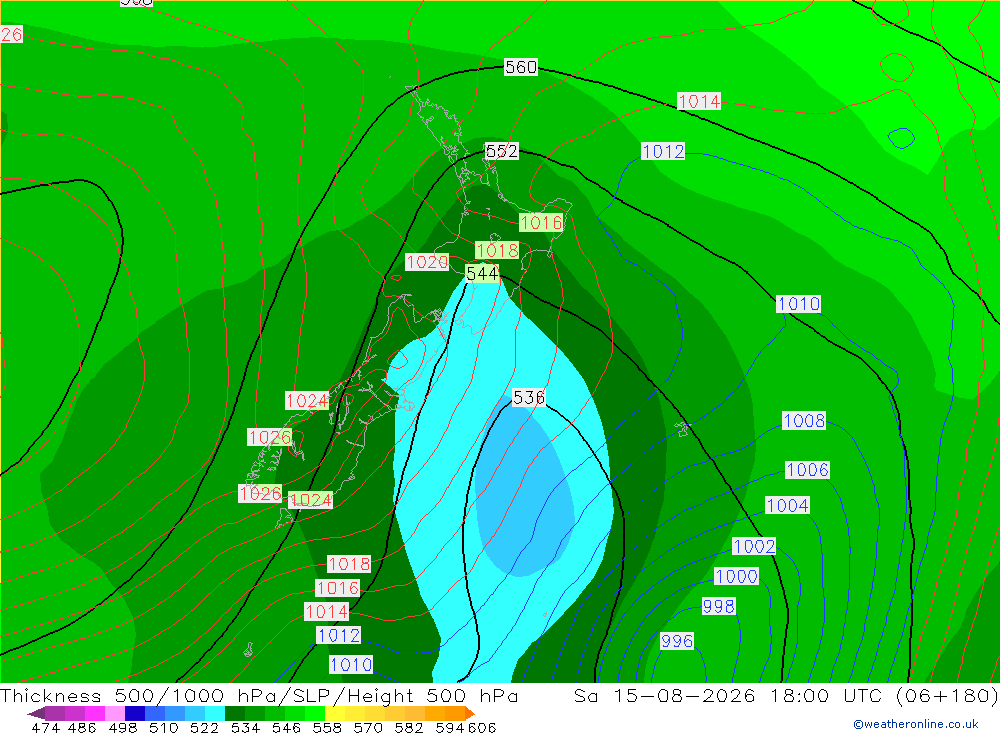Click the 552 height contour label
This screenshot has height=733, width=1000.
click(x=502, y=151)
